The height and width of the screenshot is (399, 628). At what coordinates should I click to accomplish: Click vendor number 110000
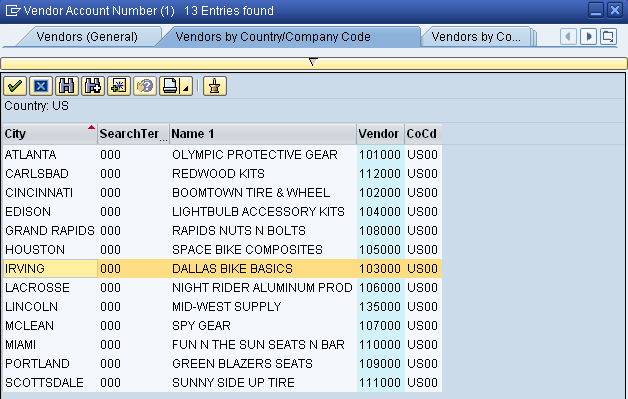(380, 345)
